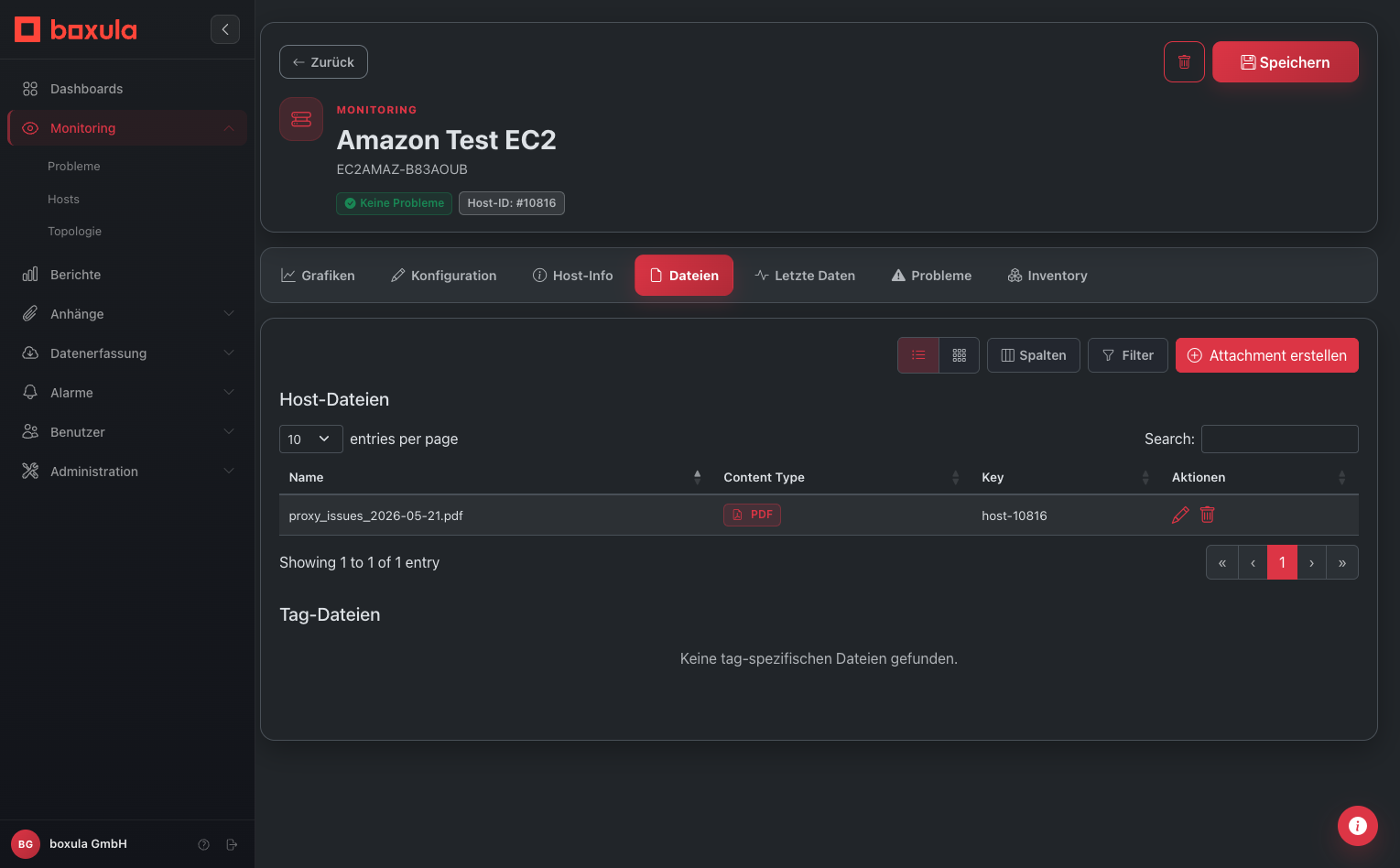Click the Showing 1 to 1 of 1 entry text
This screenshot has height=868, width=1400.
point(359,562)
